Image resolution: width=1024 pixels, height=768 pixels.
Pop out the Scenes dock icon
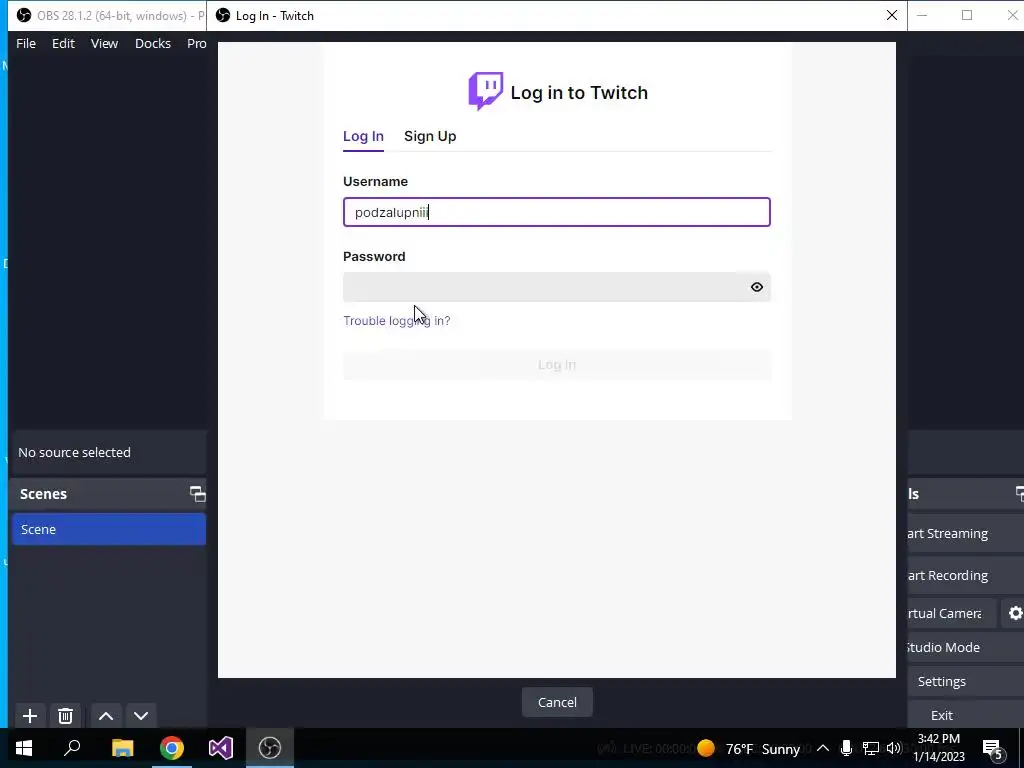pos(197,494)
